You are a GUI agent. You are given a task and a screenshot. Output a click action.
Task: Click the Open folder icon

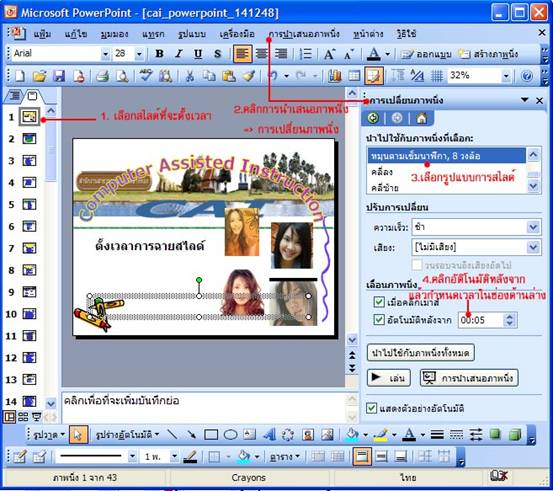tap(40, 75)
